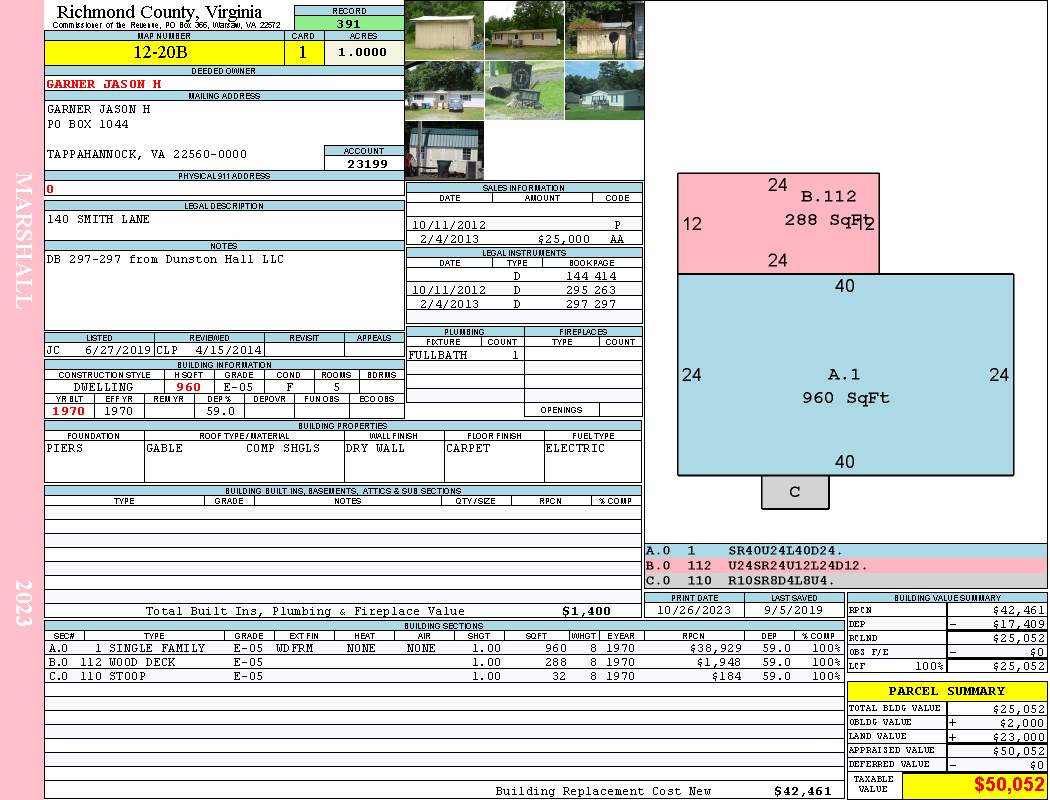Click legal instrument book/page 295 263
This screenshot has height=800, width=1050.
coord(591,290)
